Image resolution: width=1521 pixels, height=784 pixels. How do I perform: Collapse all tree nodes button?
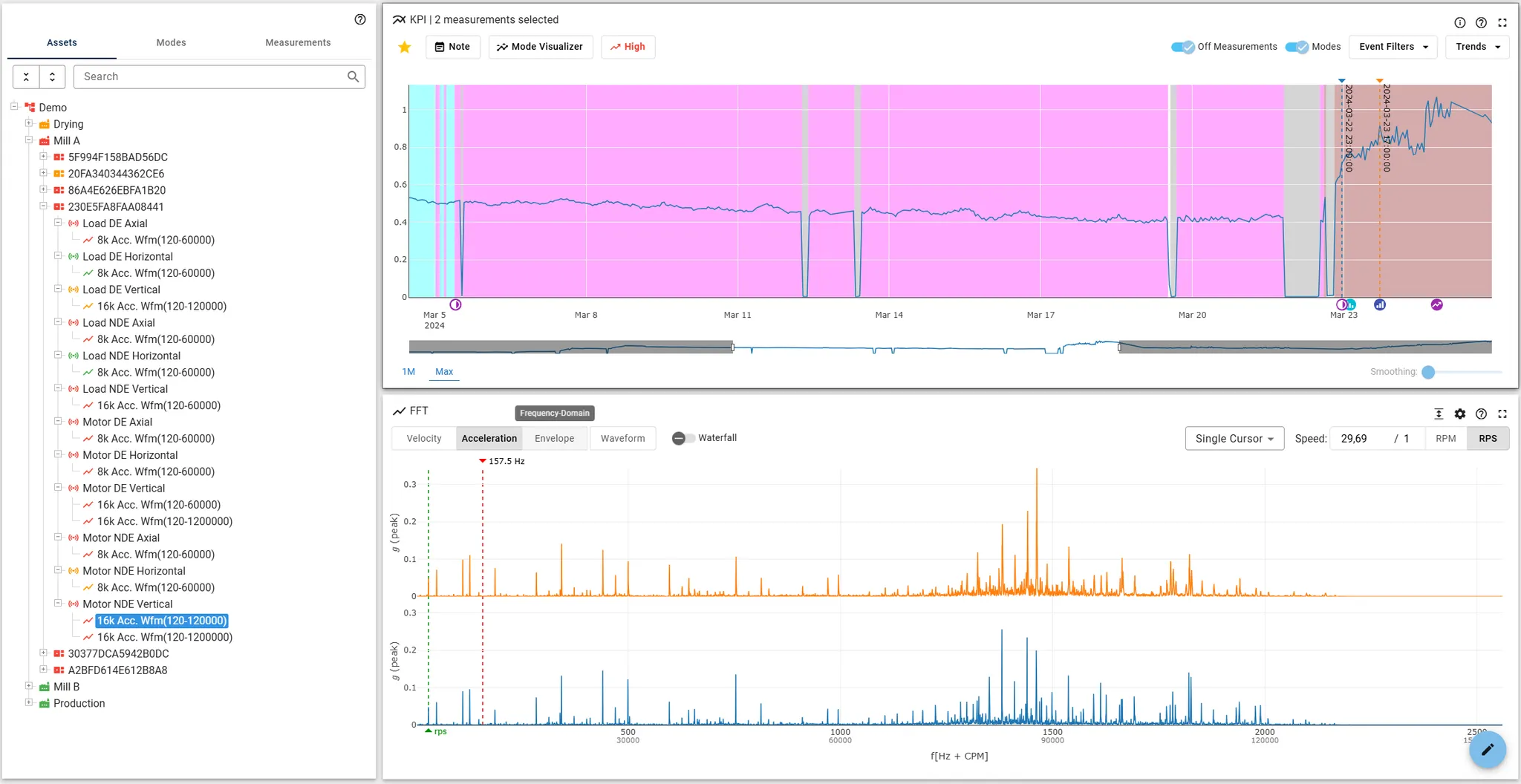pos(26,76)
